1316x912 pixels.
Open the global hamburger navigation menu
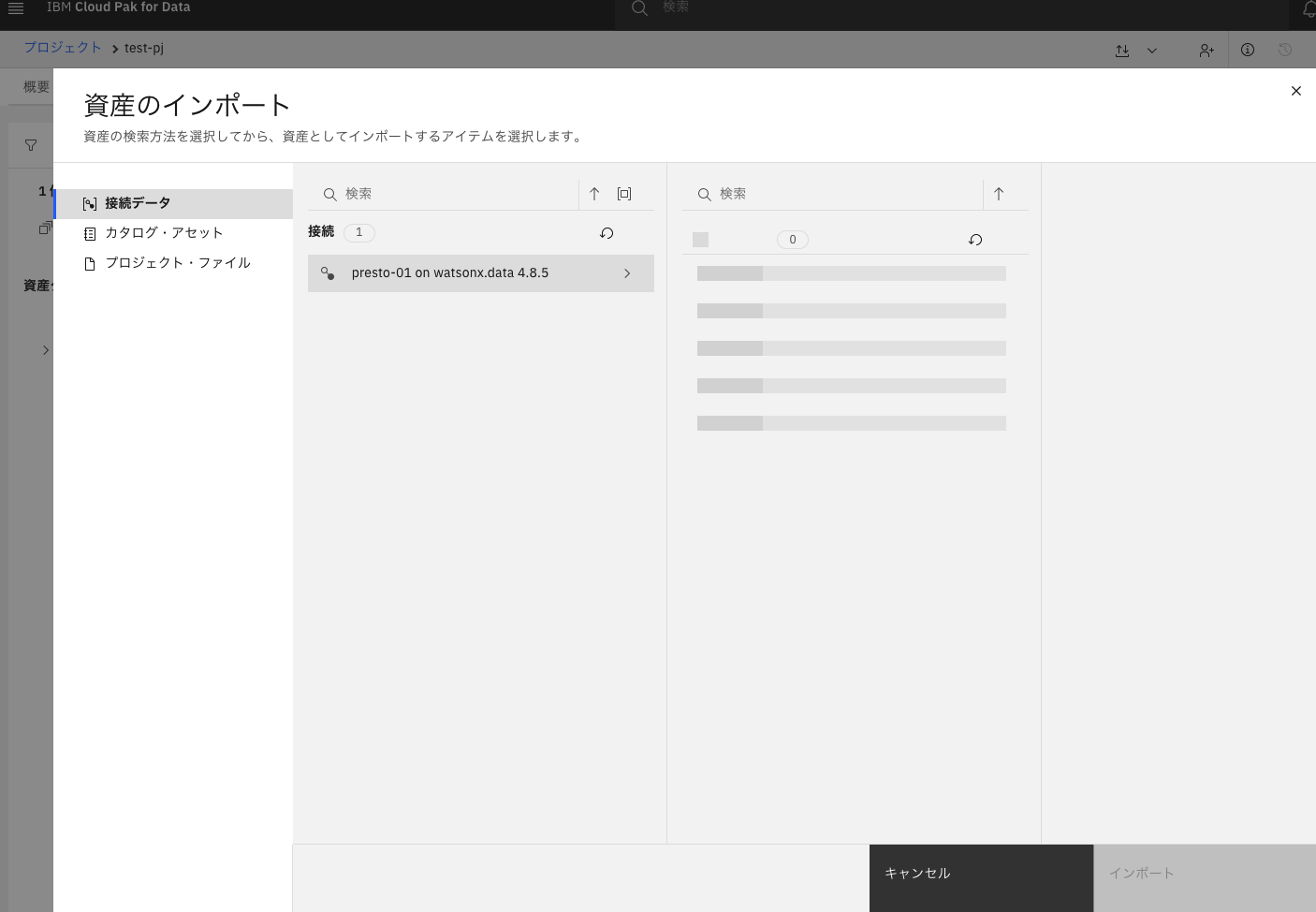(x=16, y=8)
